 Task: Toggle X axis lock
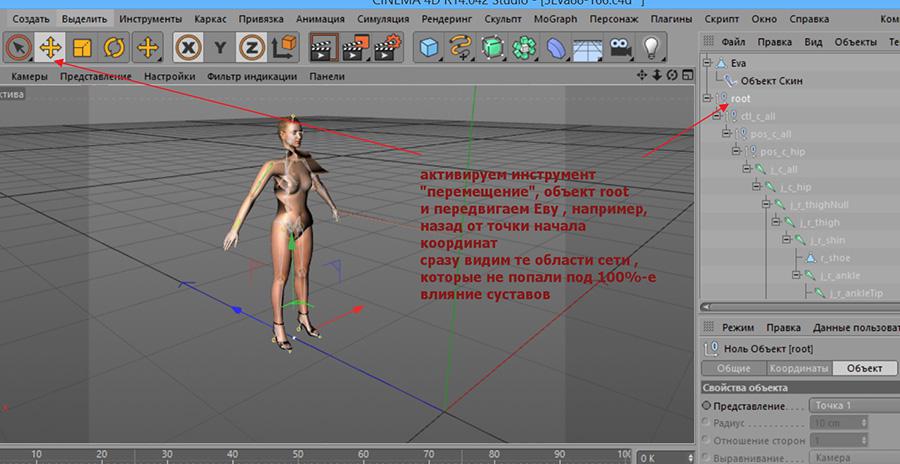click(x=187, y=47)
